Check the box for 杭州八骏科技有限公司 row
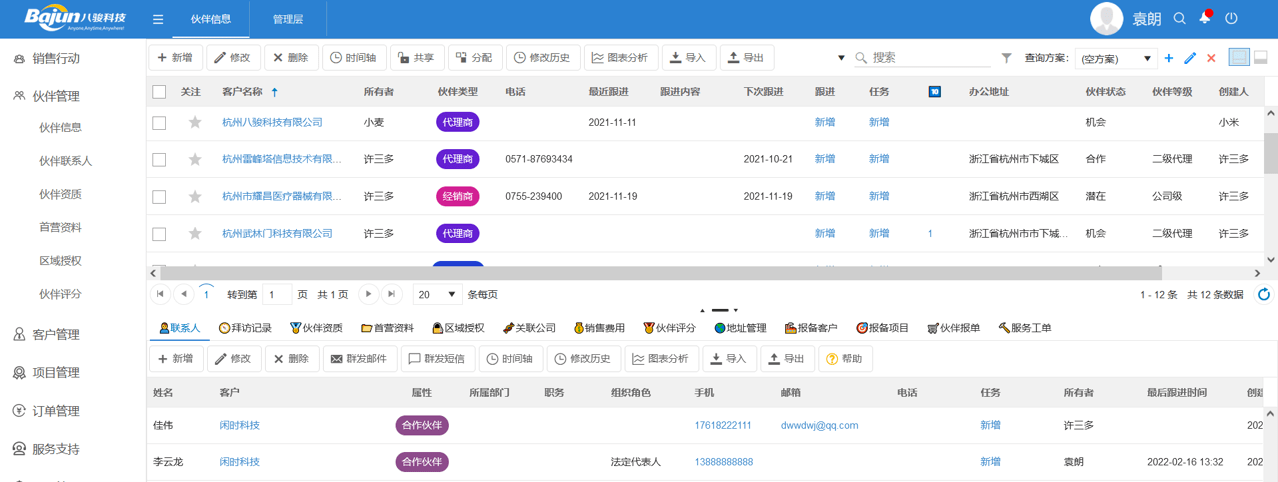 (159, 122)
